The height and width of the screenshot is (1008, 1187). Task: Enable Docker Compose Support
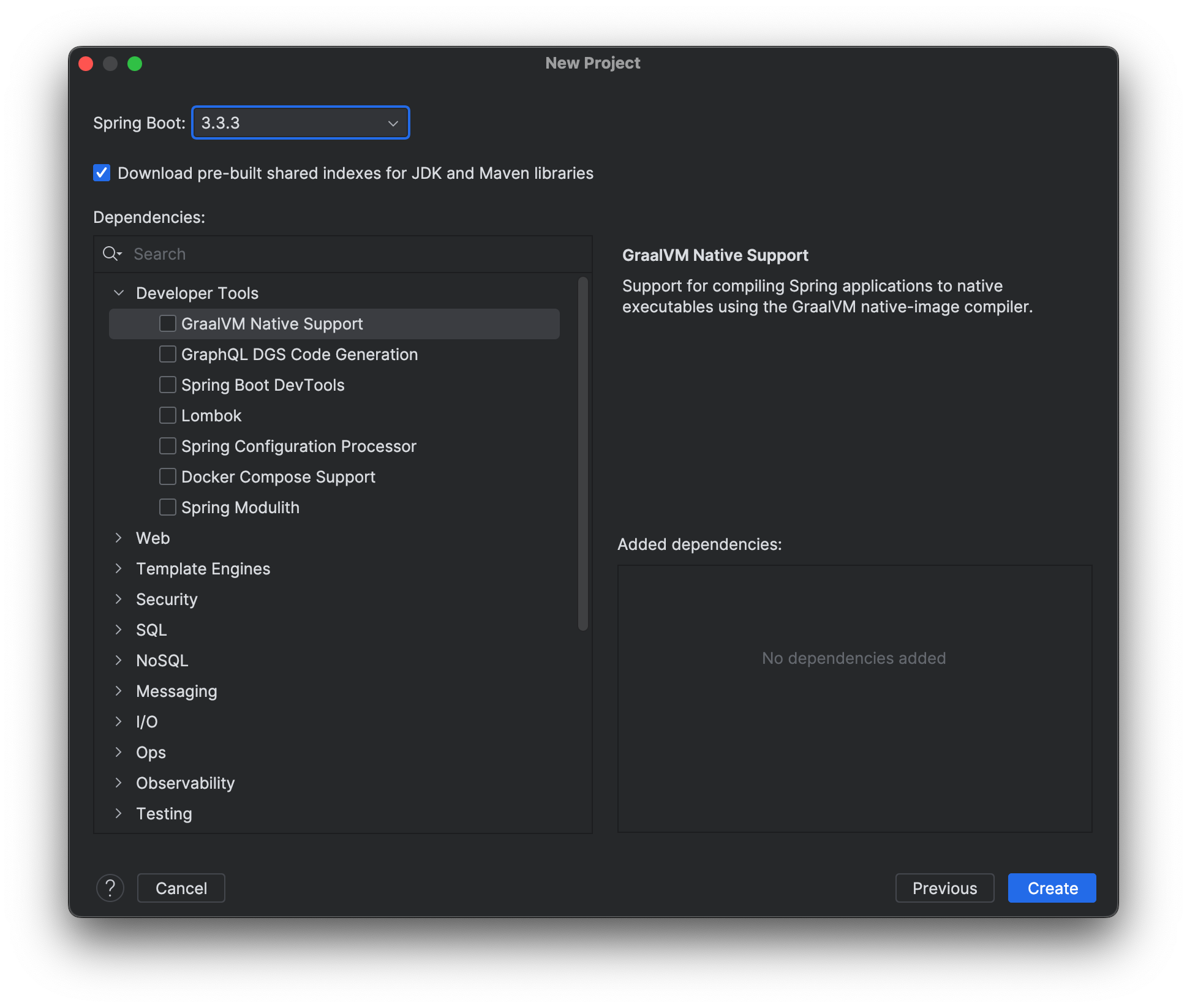coord(167,476)
